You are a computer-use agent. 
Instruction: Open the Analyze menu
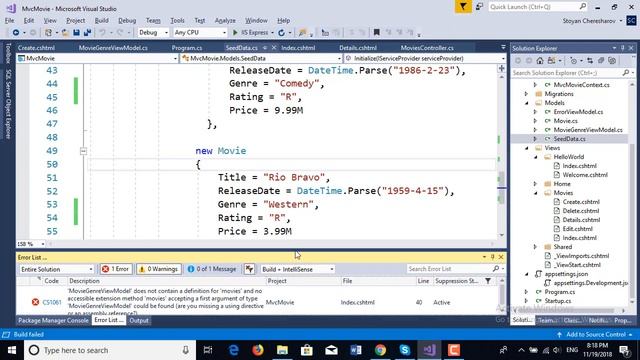(x=225, y=20)
